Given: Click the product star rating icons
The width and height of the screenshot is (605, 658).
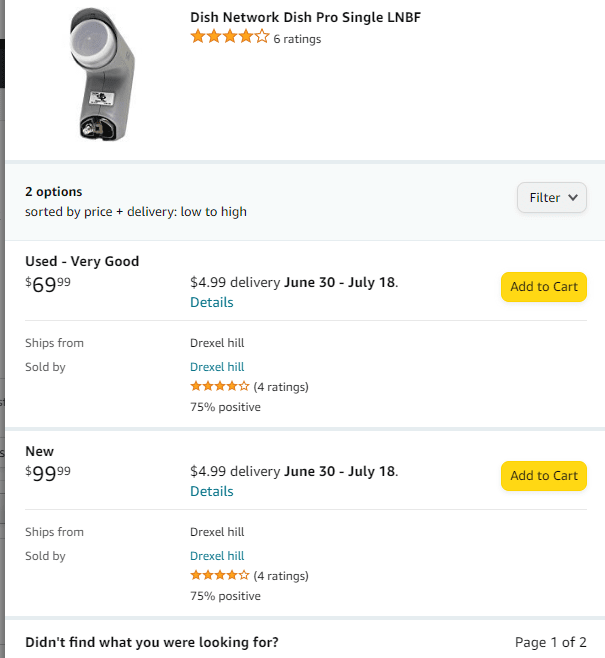Looking at the screenshot, I should (230, 37).
